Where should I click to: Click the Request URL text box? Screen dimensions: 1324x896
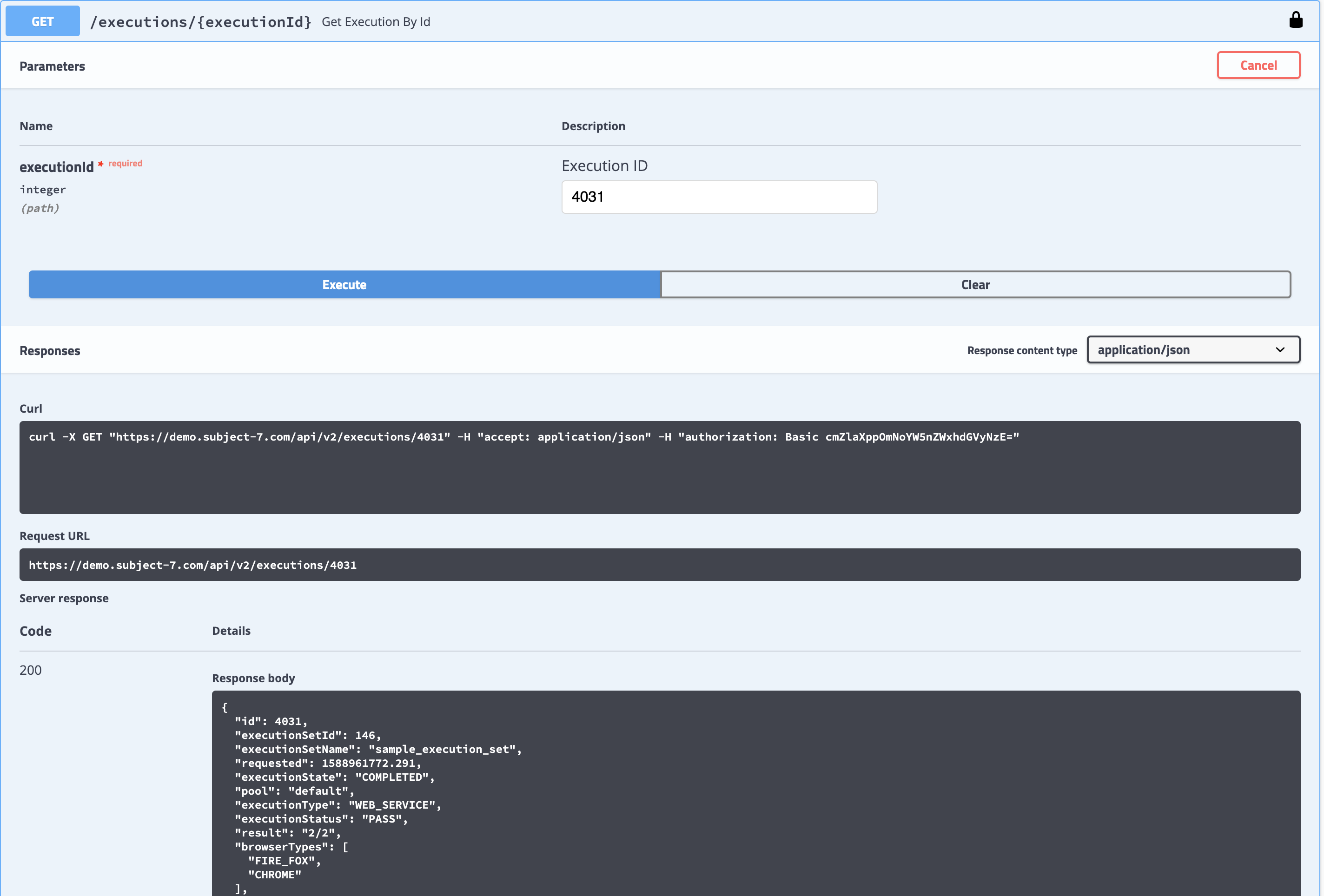click(659, 565)
